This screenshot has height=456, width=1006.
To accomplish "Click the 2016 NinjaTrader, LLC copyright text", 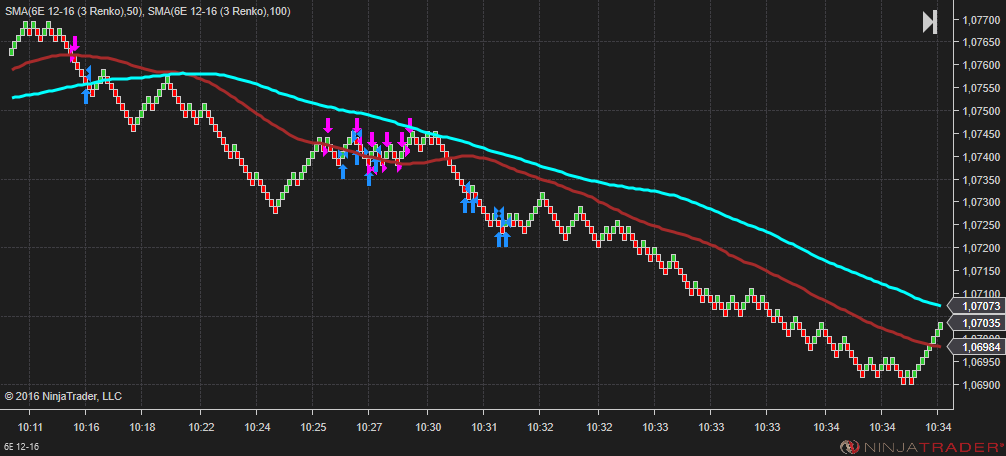I will (x=63, y=396).
